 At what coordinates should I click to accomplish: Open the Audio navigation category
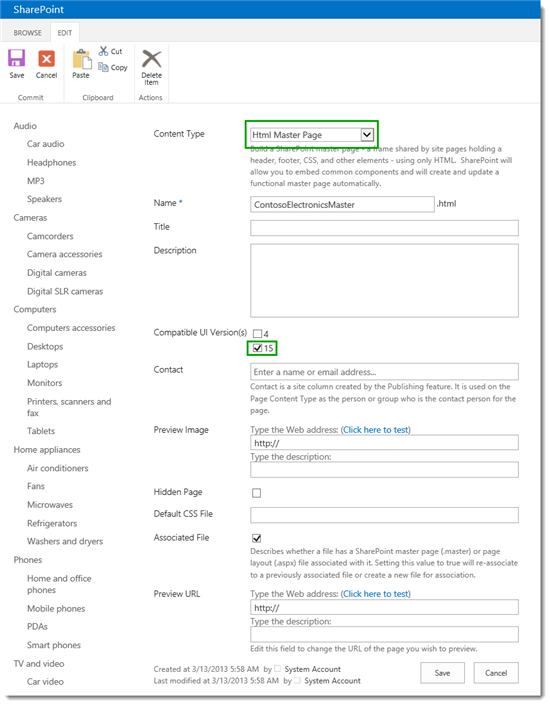[25, 126]
